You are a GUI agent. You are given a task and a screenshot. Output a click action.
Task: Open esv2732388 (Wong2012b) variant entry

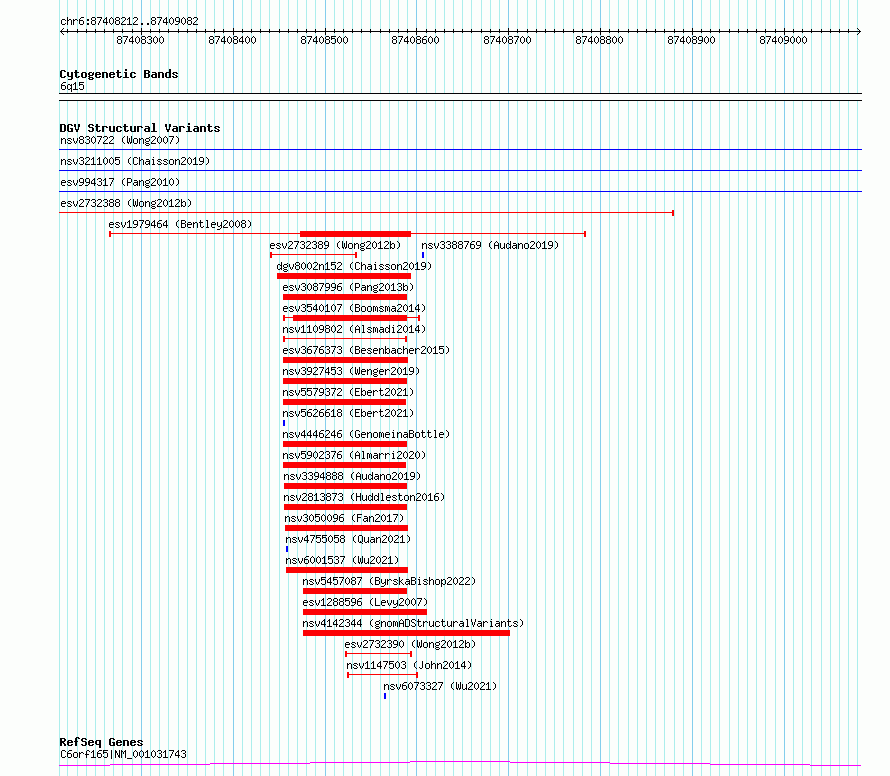click(126, 203)
